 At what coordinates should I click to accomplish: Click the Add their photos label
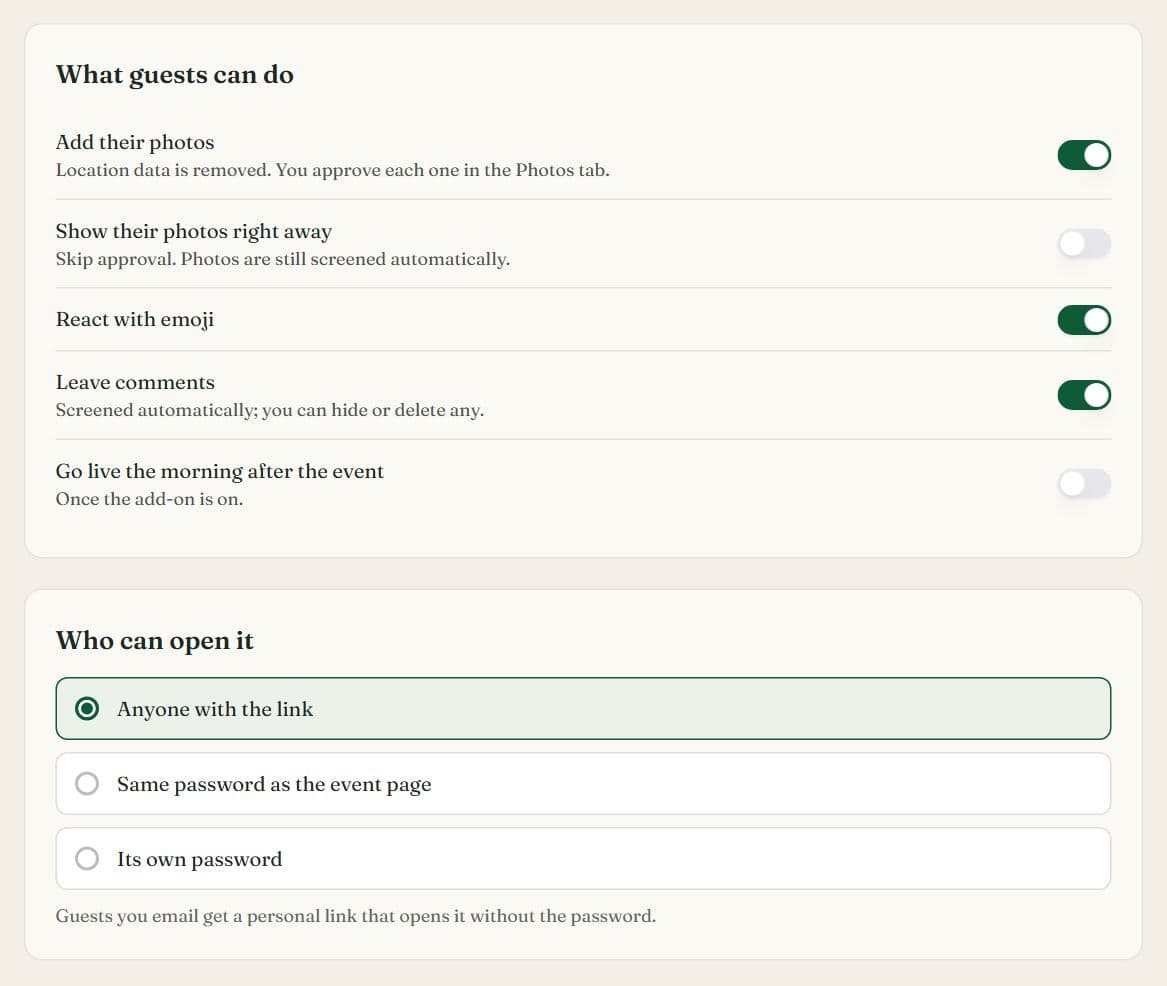coord(135,142)
